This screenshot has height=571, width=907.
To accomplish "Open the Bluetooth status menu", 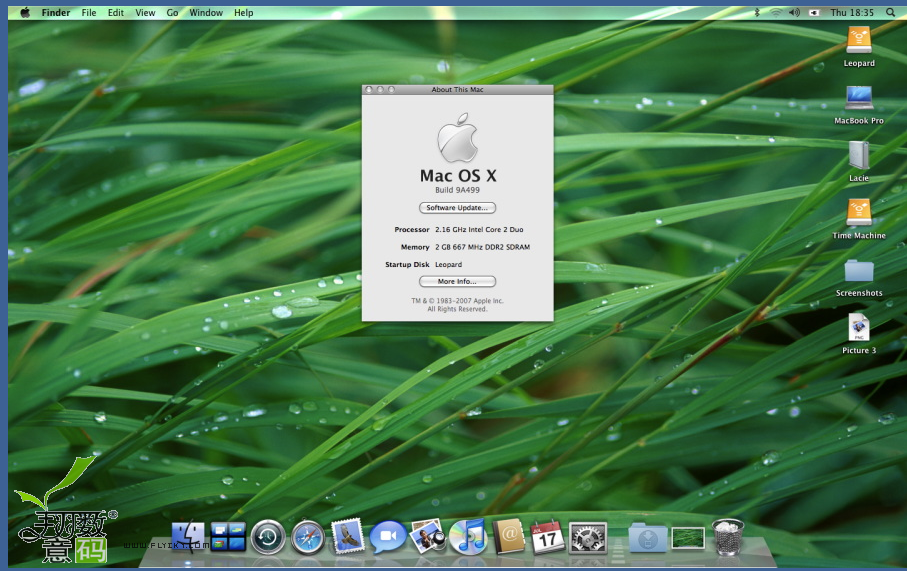I will pyautogui.click(x=756, y=13).
